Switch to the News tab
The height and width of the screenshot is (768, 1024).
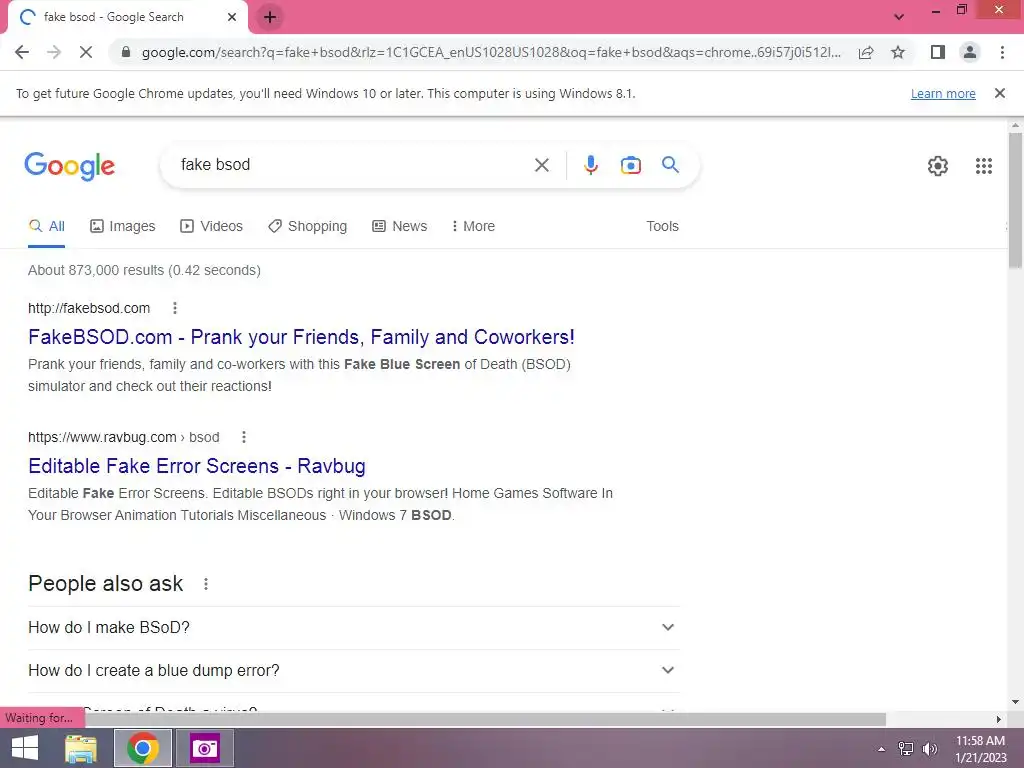click(400, 226)
